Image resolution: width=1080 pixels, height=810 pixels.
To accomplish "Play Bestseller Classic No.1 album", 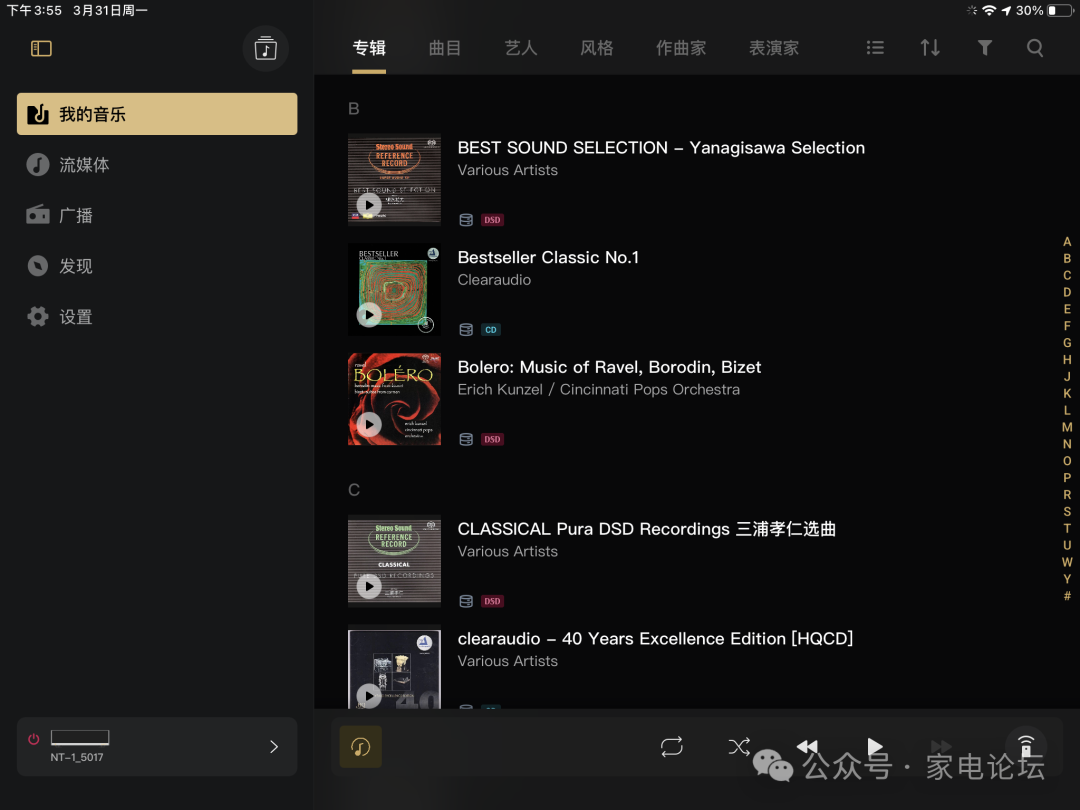I will click(x=370, y=315).
